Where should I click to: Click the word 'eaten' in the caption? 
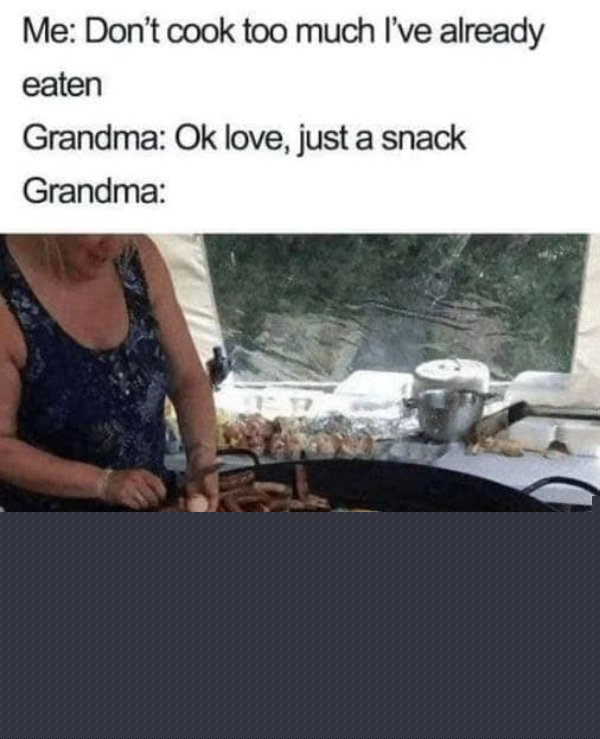[62, 85]
